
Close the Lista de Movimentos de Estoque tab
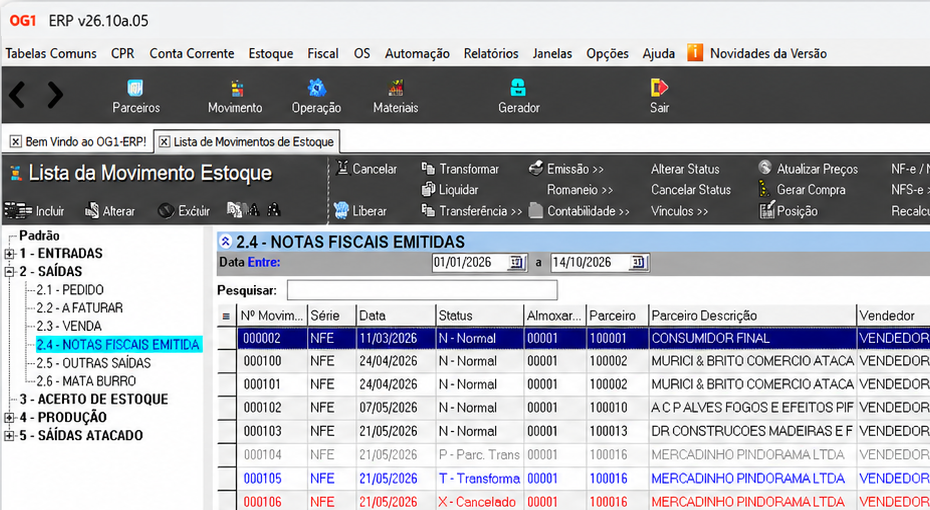pyautogui.click(x=164, y=142)
